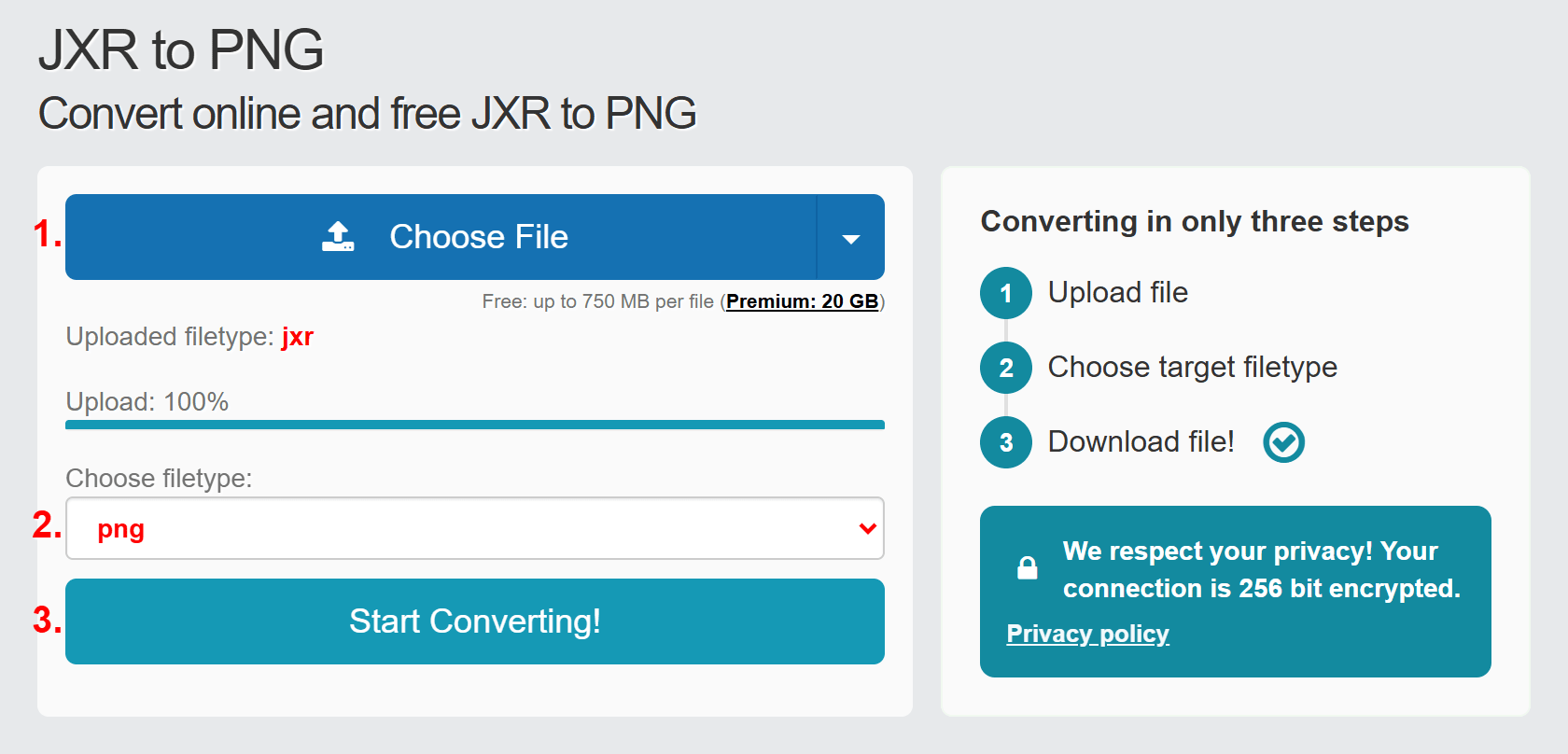The height and width of the screenshot is (754, 1568).
Task: Select the step 1 Upload file circle icon
Action: tap(1005, 293)
